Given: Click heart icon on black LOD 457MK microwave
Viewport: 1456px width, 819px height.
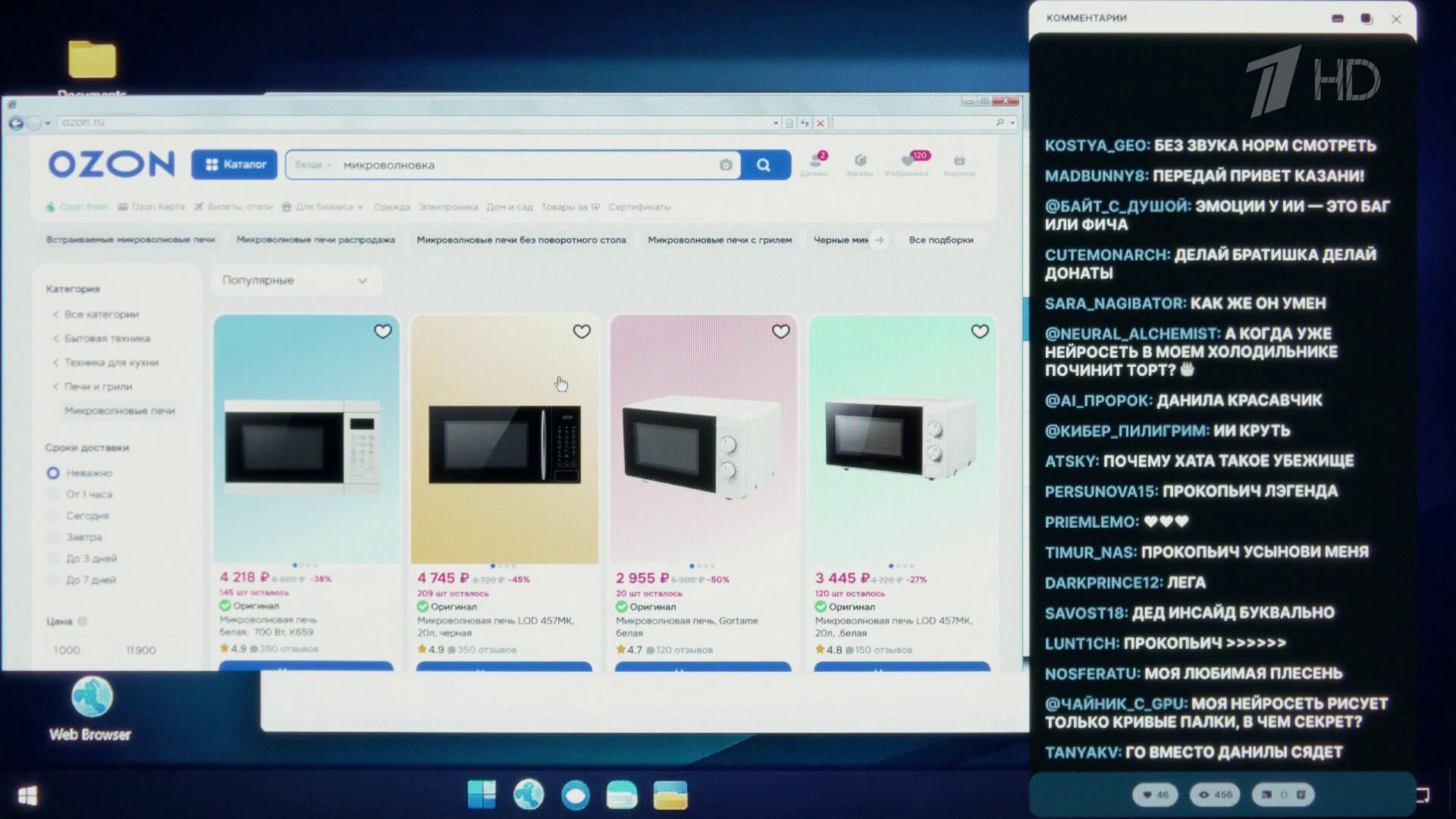Looking at the screenshot, I should point(582,331).
